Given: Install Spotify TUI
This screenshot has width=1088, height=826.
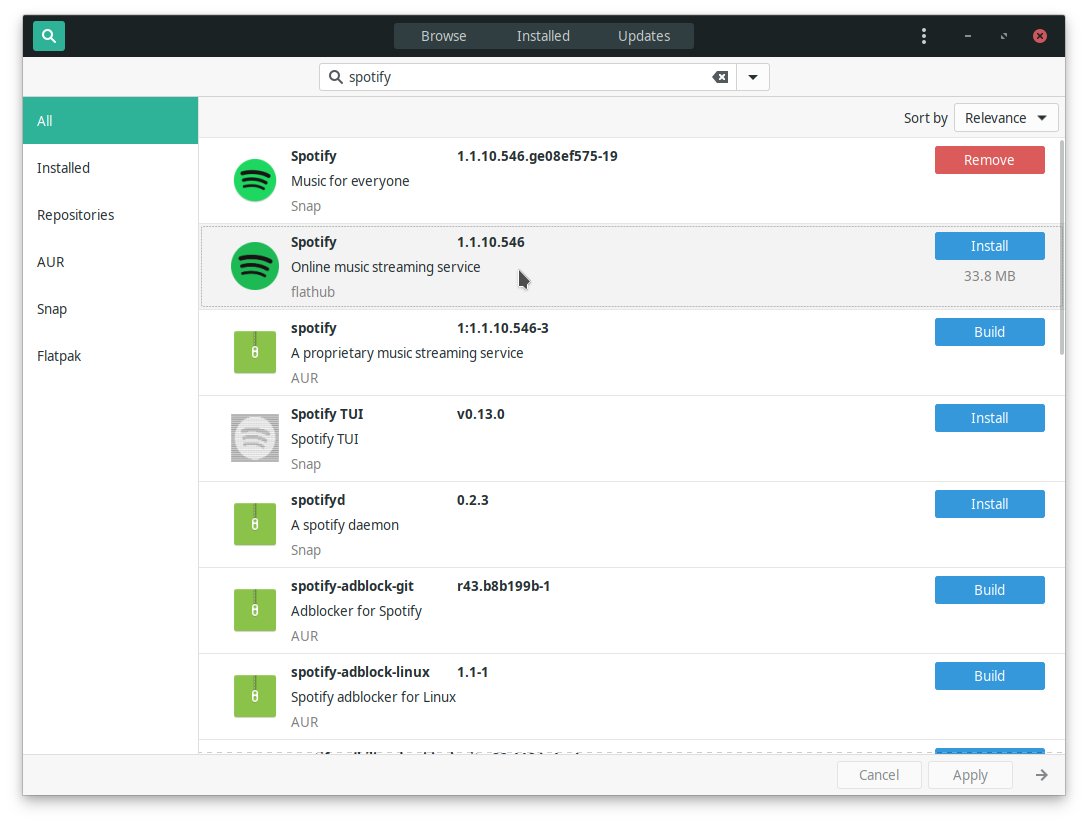Looking at the screenshot, I should (x=989, y=418).
